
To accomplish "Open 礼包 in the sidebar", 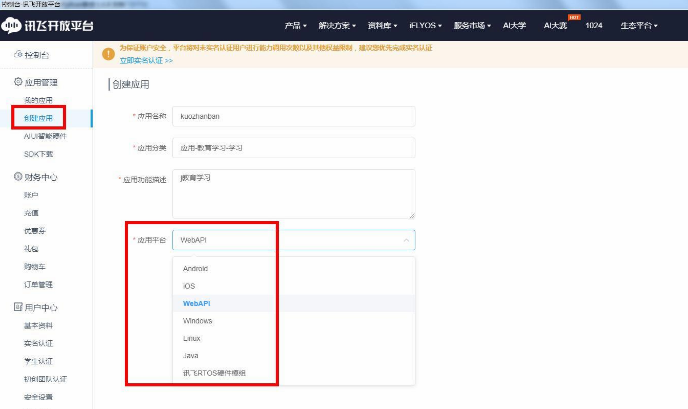I will point(31,249).
